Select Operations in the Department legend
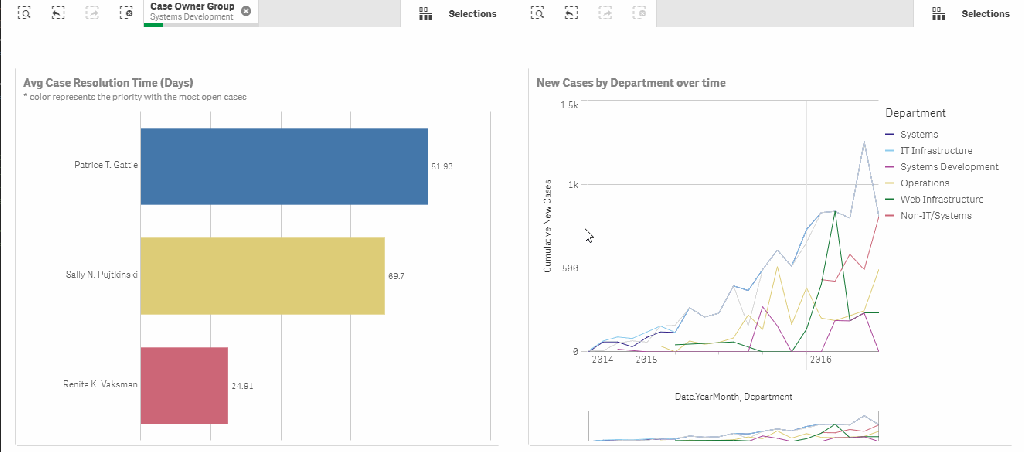This screenshot has height=452, width=1024. pyautogui.click(x=924, y=183)
